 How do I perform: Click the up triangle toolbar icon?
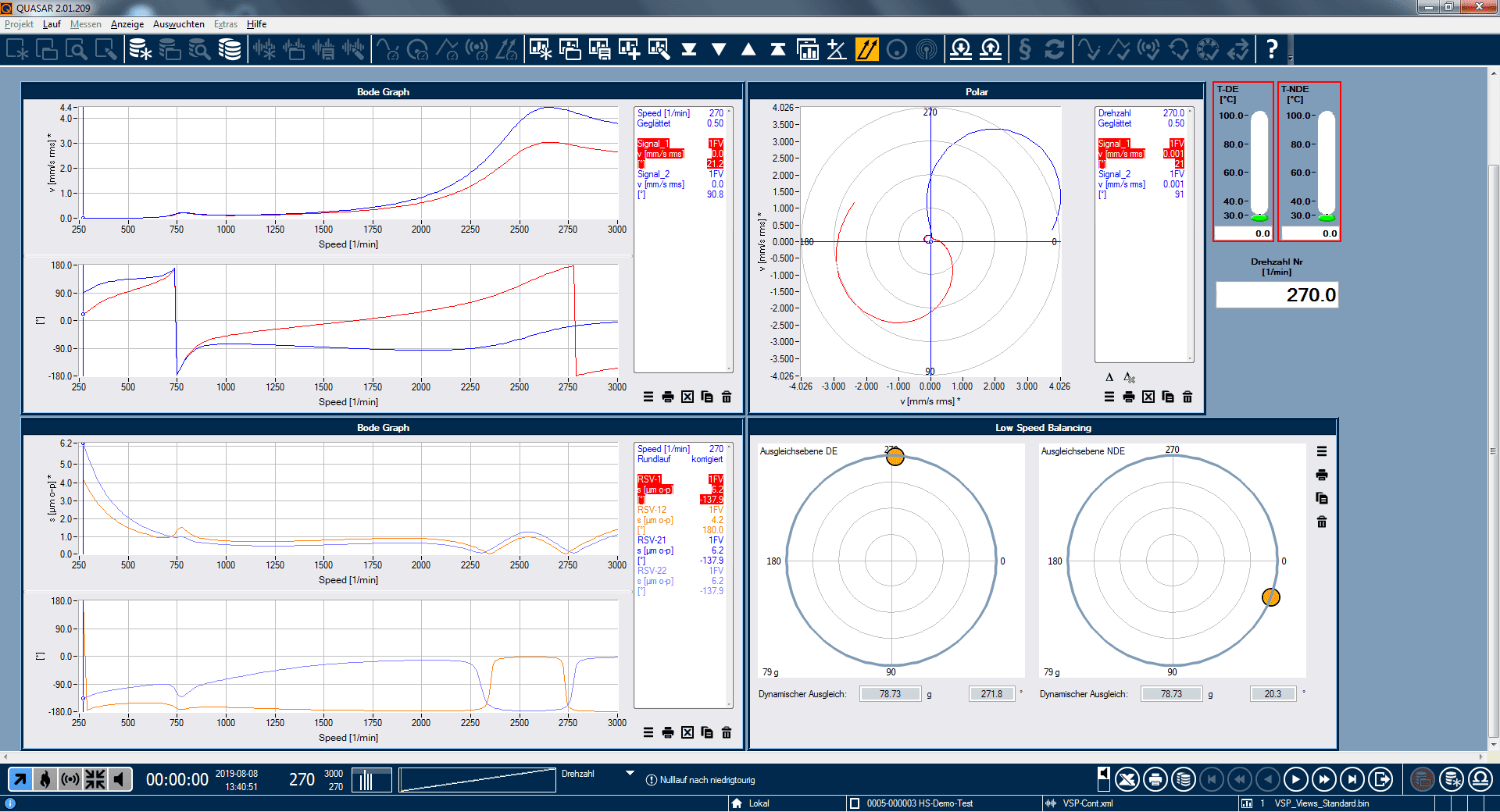(x=748, y=50)
